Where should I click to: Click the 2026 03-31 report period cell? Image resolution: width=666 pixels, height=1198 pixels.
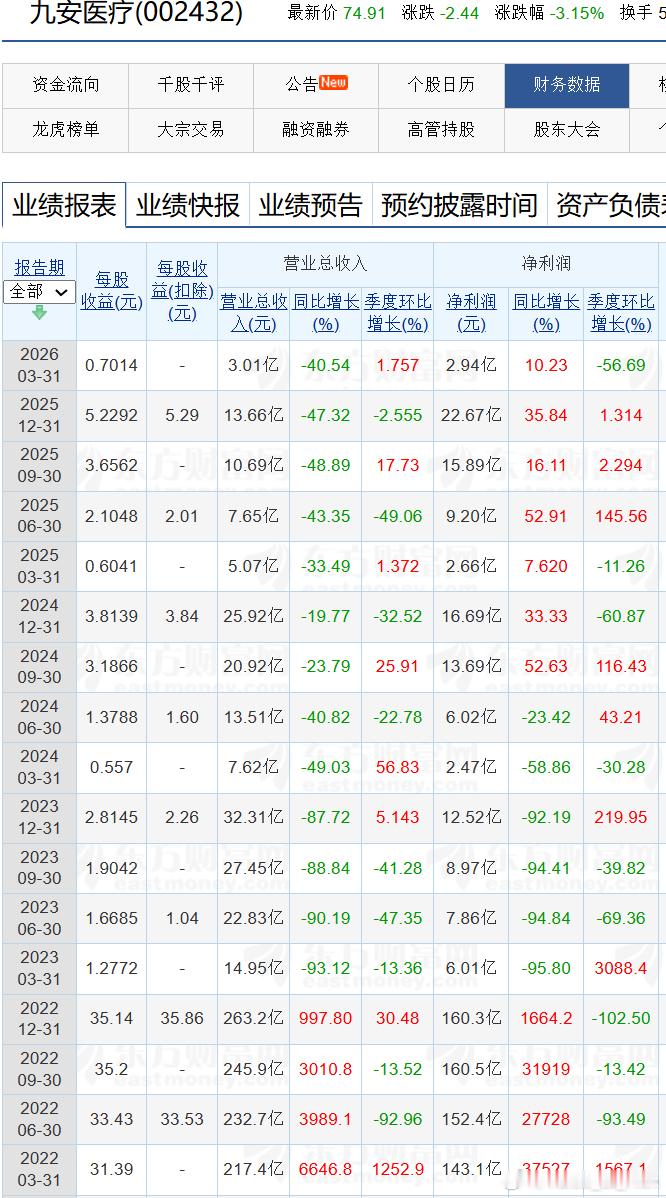39,365
